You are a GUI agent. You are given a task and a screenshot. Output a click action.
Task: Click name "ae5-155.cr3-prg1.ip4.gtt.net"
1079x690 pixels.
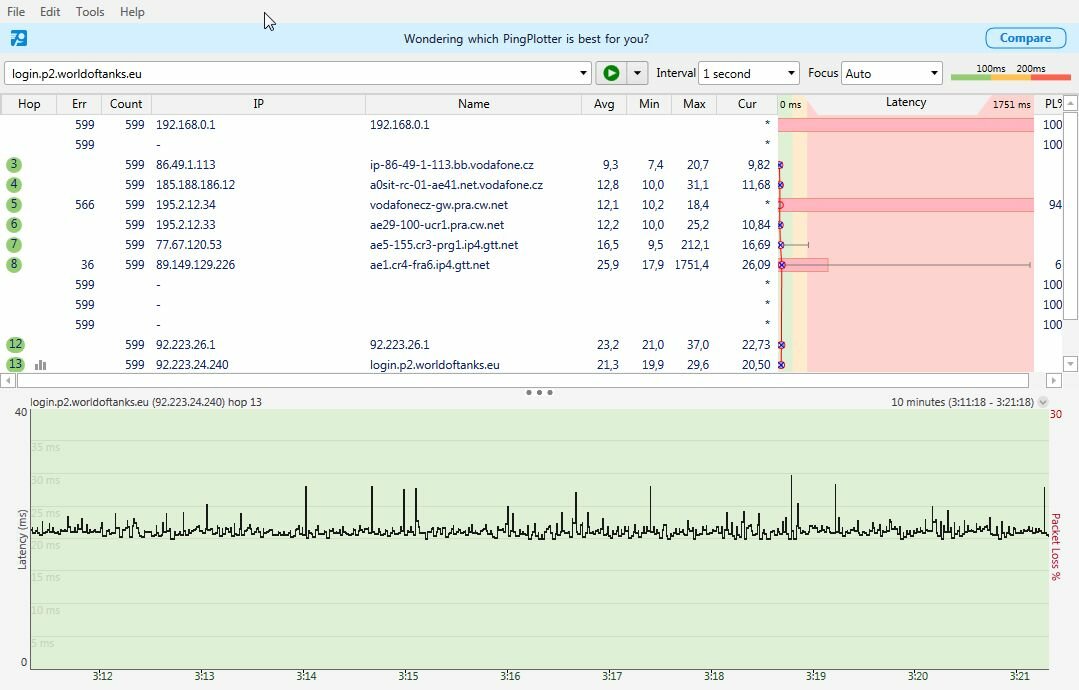(x=444, y=244)
